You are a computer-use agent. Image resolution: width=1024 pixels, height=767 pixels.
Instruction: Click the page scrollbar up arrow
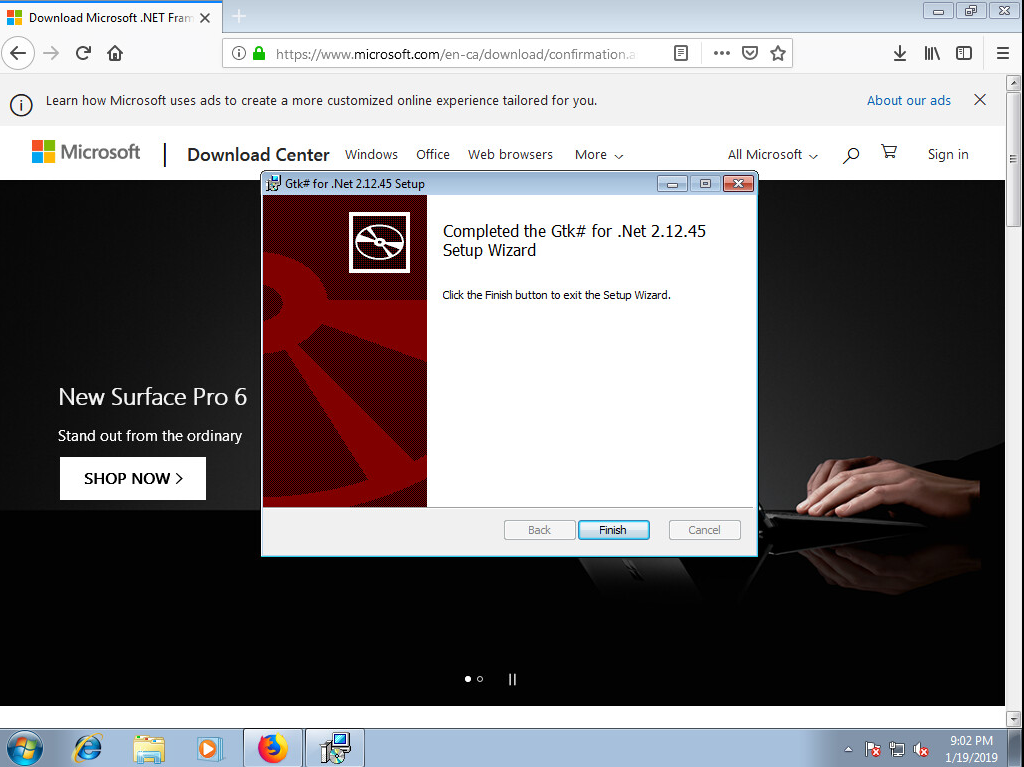1014,83
